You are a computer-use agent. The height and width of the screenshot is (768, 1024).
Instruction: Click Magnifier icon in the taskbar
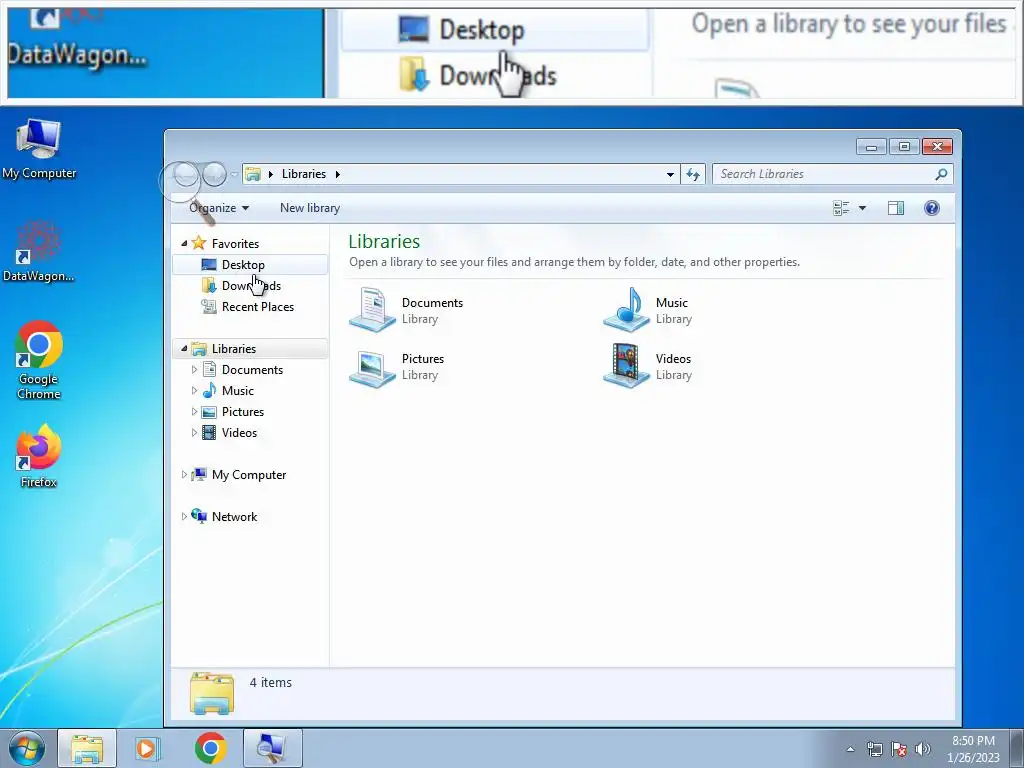pyautogui.click(x=272, y=748)
